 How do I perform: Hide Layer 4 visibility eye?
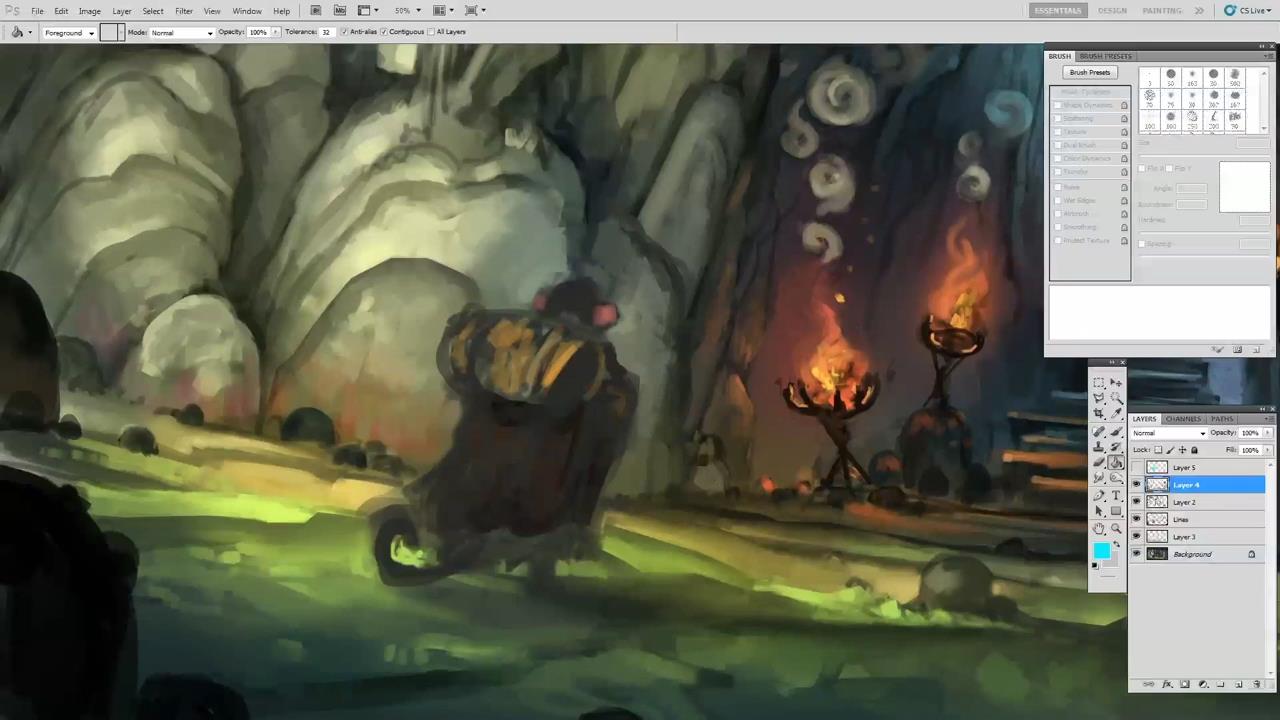pos(1136,485)
